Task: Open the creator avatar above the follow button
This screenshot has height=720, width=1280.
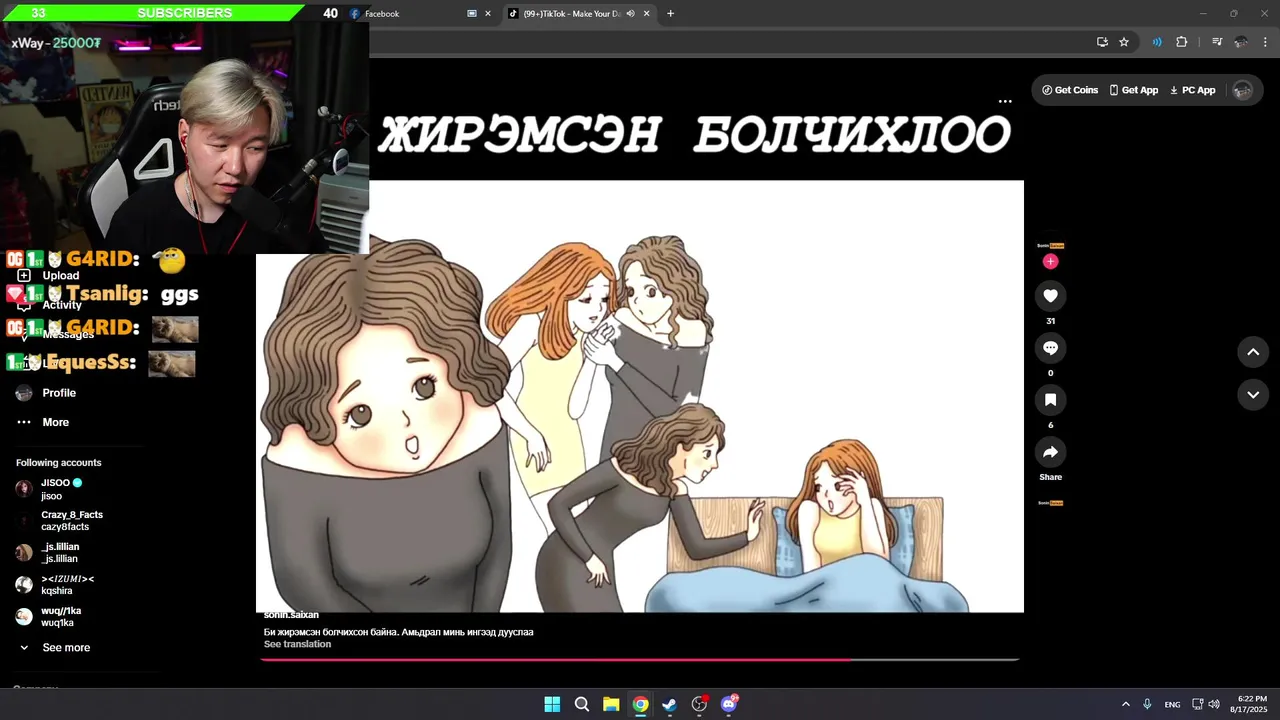Action: (x=1050, y=245)
